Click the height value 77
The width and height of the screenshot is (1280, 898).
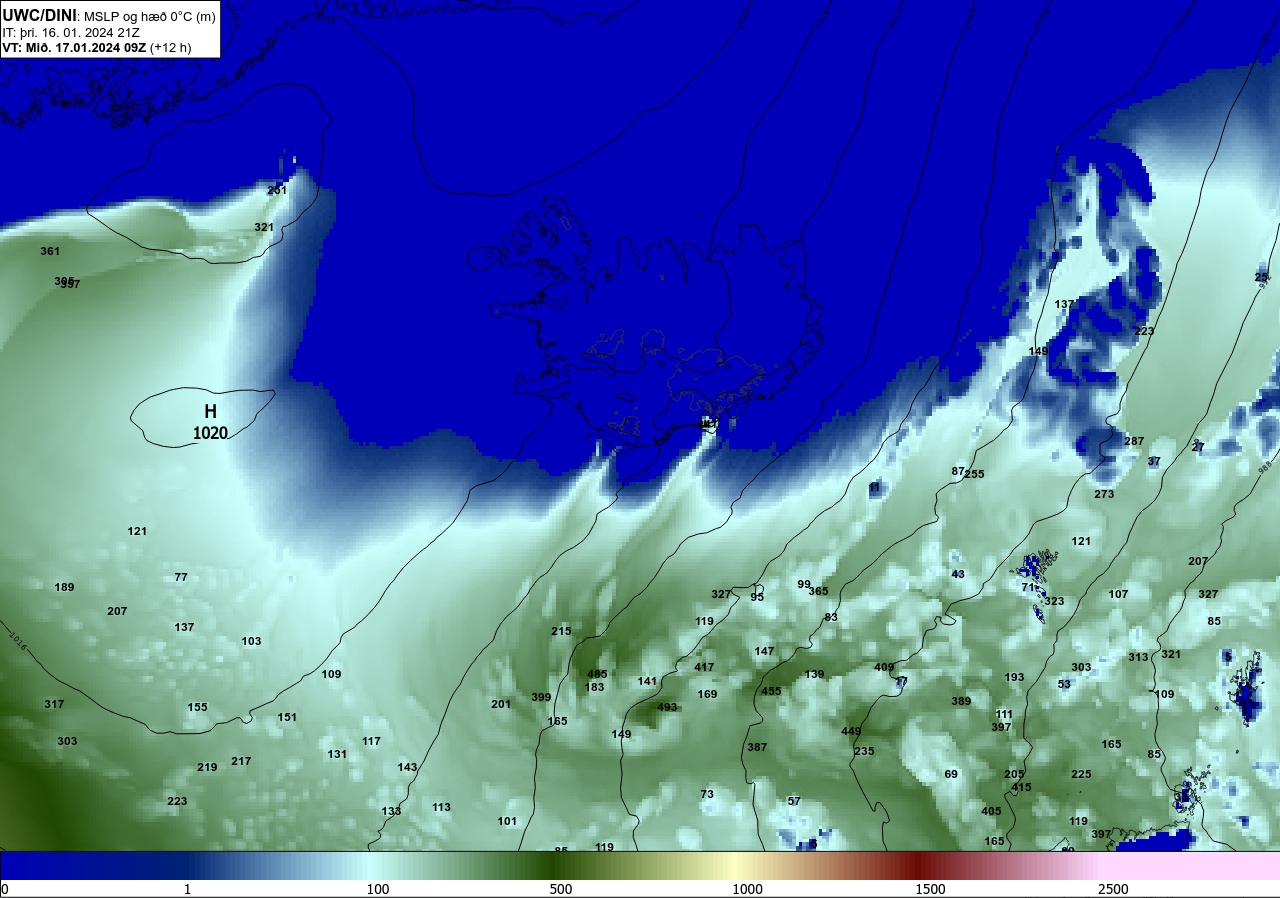(x=181, y=577)
